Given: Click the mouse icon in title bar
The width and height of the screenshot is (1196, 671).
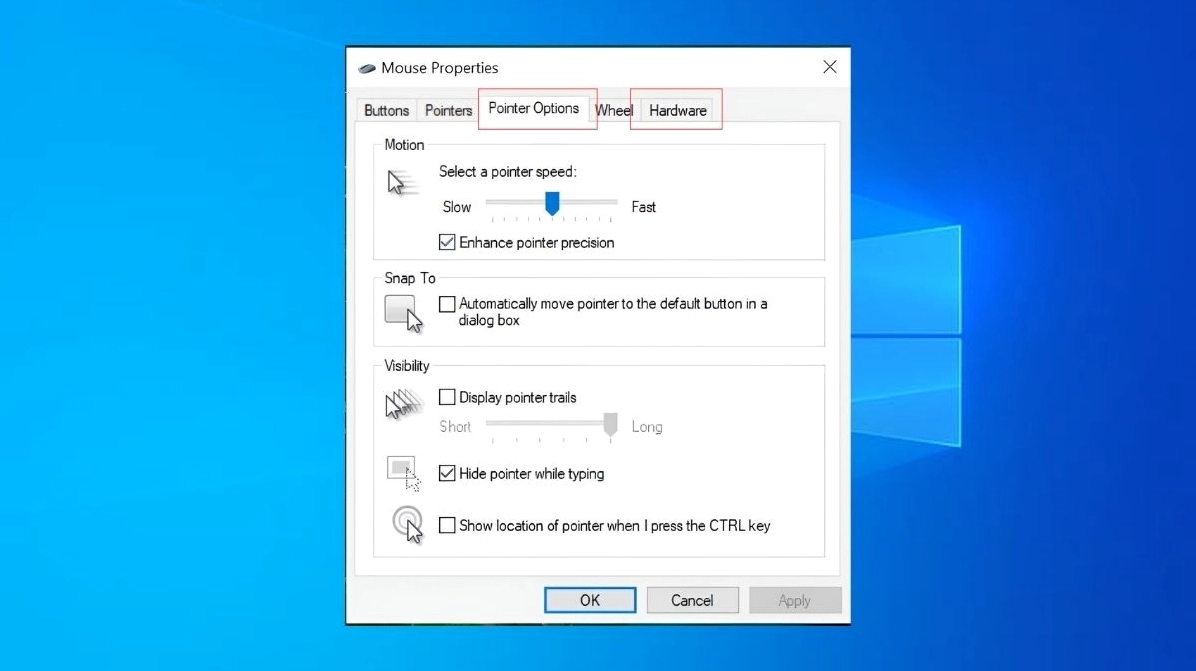Looking at the screenshot, I should coord(367,68).
